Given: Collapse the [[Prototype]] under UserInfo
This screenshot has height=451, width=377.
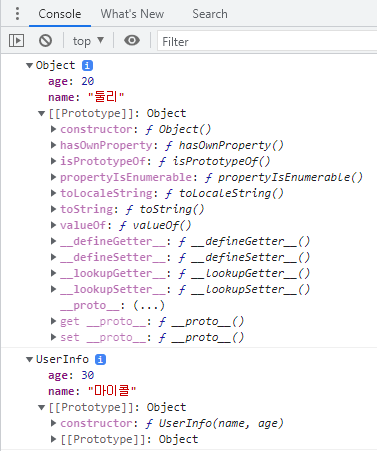Looking at the screenshot, I should 41,407.
